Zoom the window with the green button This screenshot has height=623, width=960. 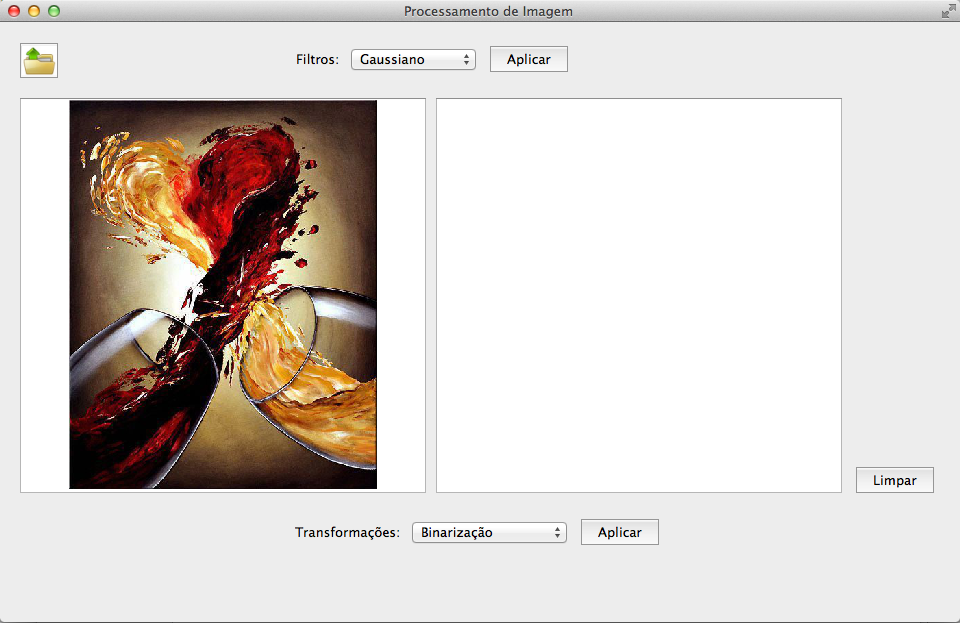coord(54,11)
